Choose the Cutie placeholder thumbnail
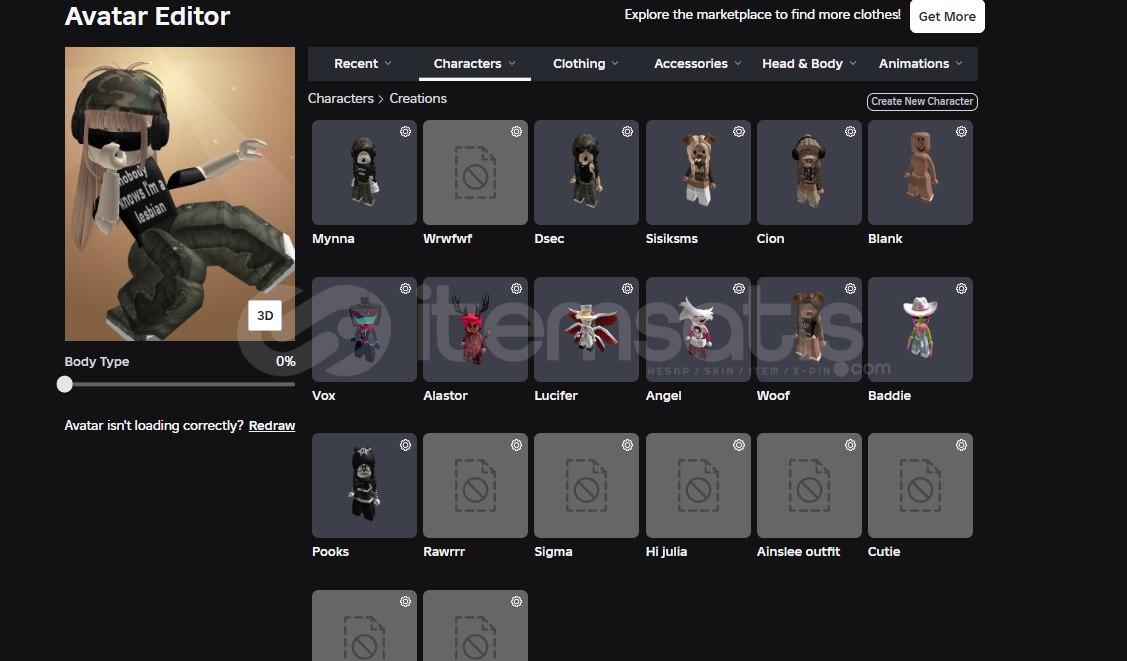 click(x=920, y=486)
